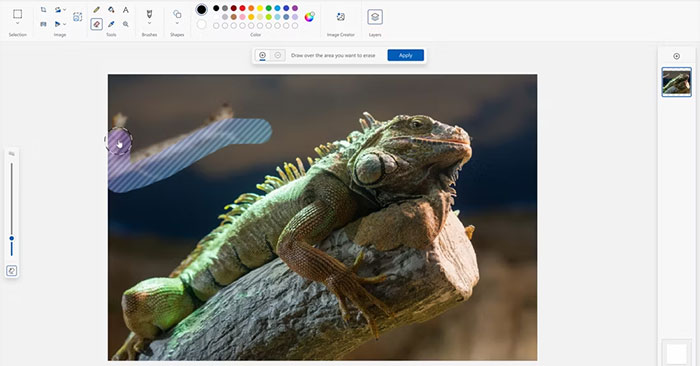Click the Remove background icon
The height and width of the screenshot is (366, 700).
pos(77,17)
